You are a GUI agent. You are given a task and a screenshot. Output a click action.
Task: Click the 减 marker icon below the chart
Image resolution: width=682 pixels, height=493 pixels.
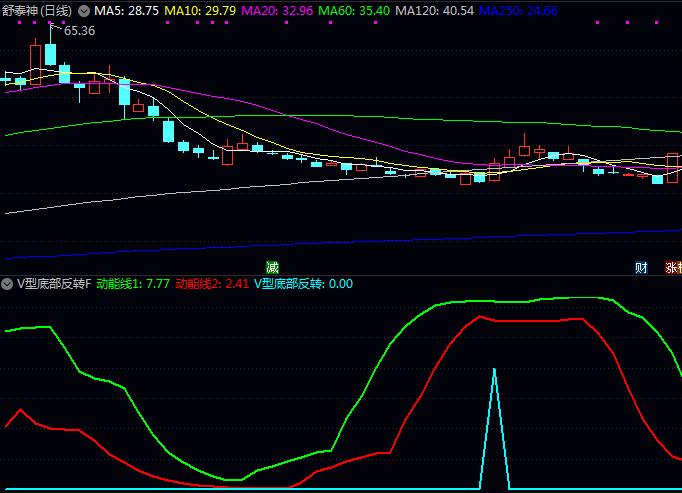tap(272, 267)
